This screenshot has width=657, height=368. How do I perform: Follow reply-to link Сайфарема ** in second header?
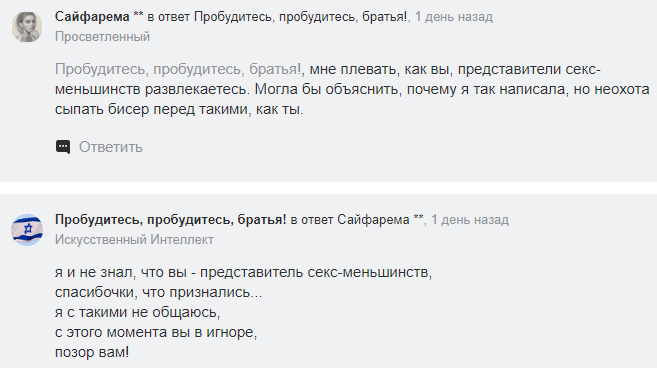[380, 220]
